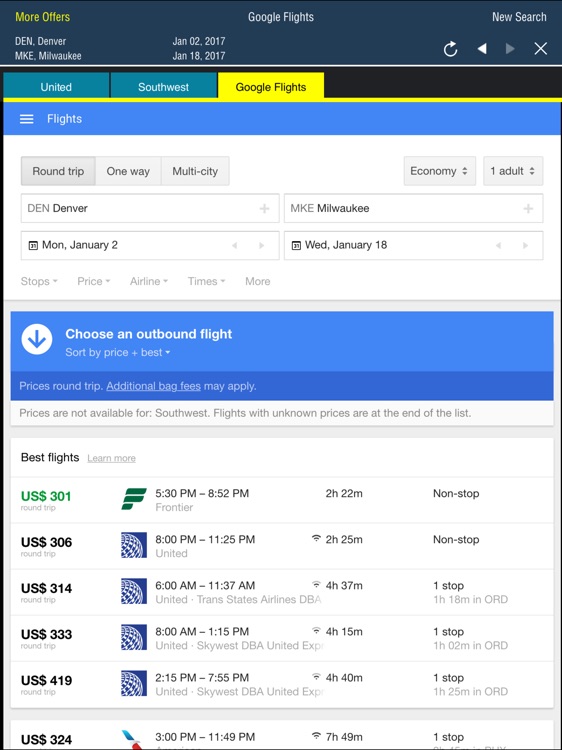This screenshot has width=562, height=750.
Task: Click the Frontier airline logo
Action: [x=133, y=499]
